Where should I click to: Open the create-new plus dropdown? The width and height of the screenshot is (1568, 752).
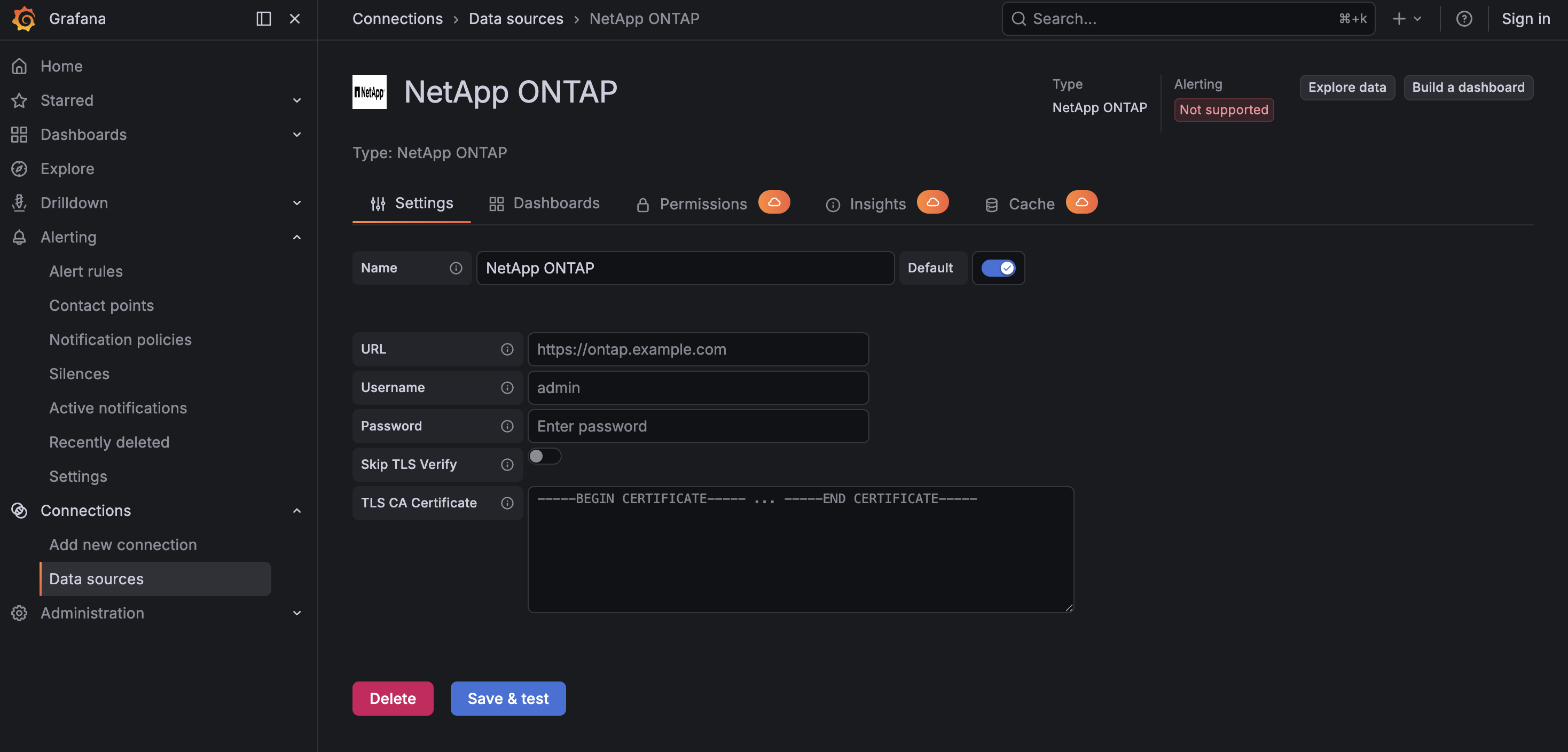(x=1407, y=18)
